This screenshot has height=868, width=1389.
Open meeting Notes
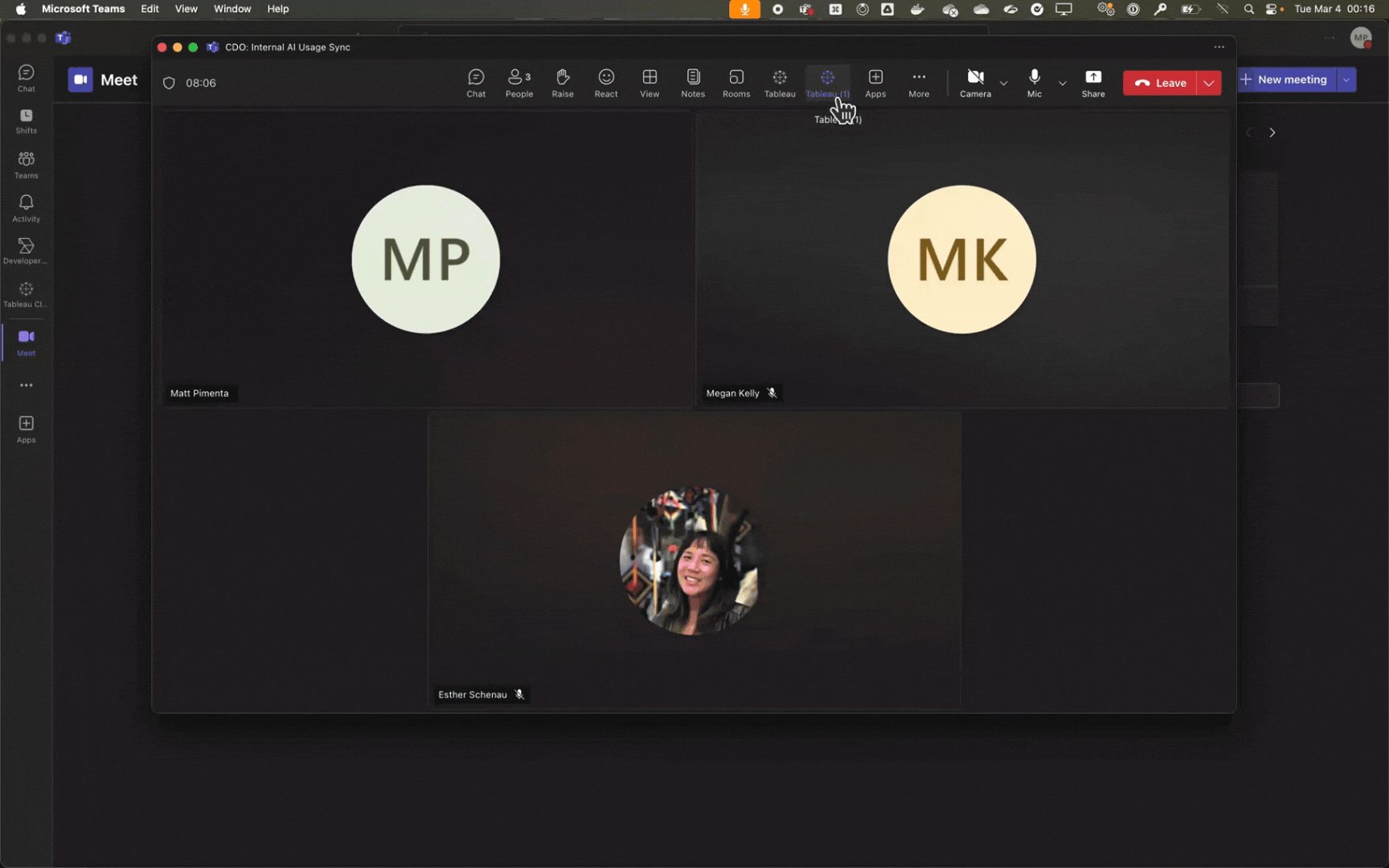(693, 83)
